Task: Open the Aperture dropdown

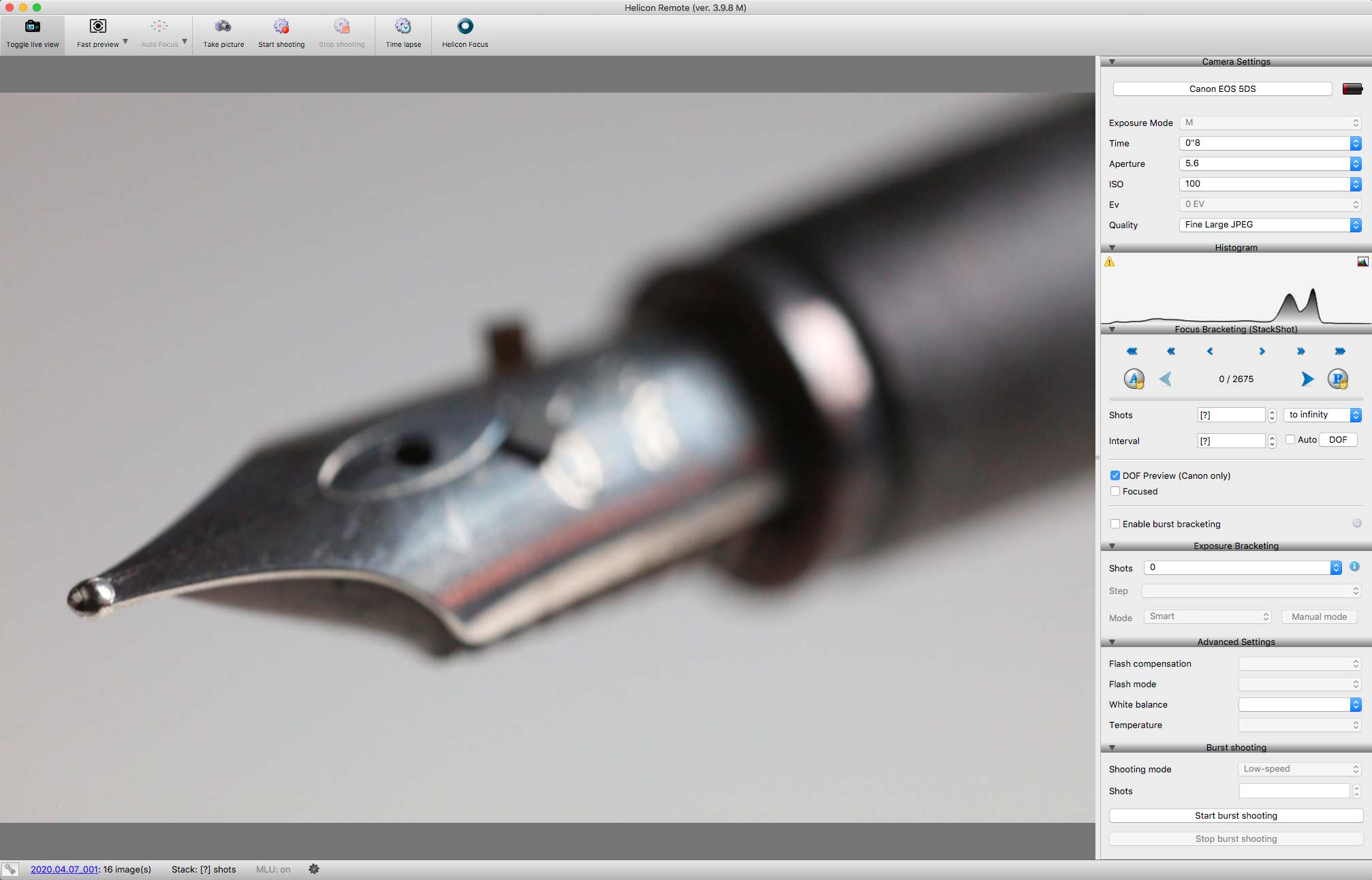Action: [1270, 163]
